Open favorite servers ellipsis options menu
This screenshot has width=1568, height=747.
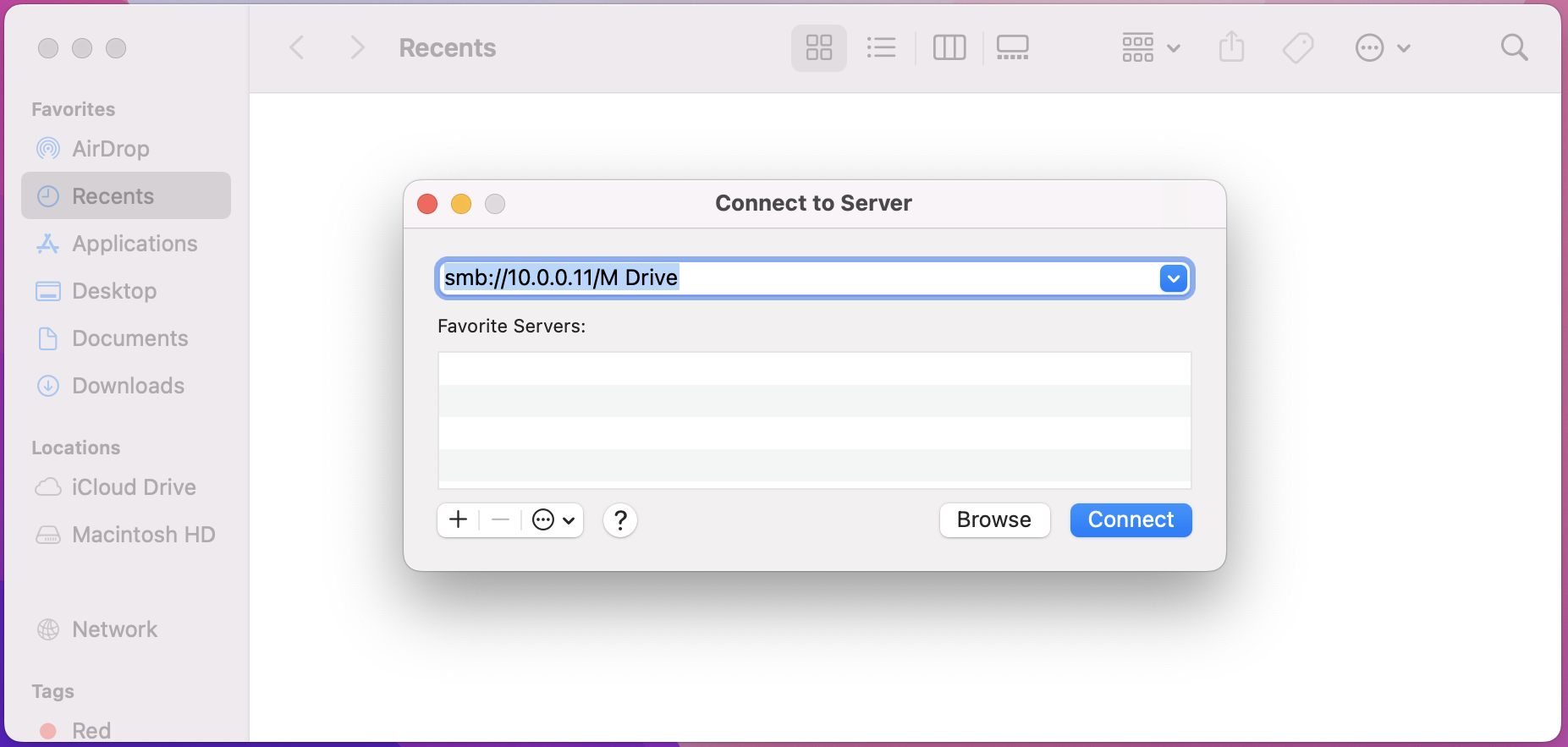coord(553,519)
